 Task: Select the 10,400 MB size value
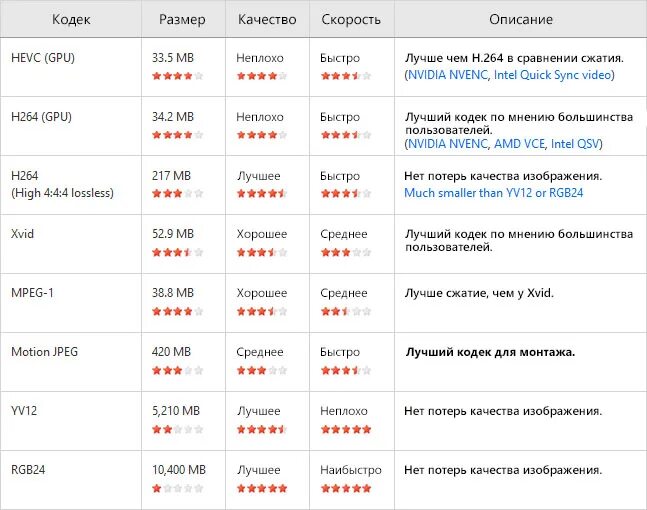pos(179,470)
